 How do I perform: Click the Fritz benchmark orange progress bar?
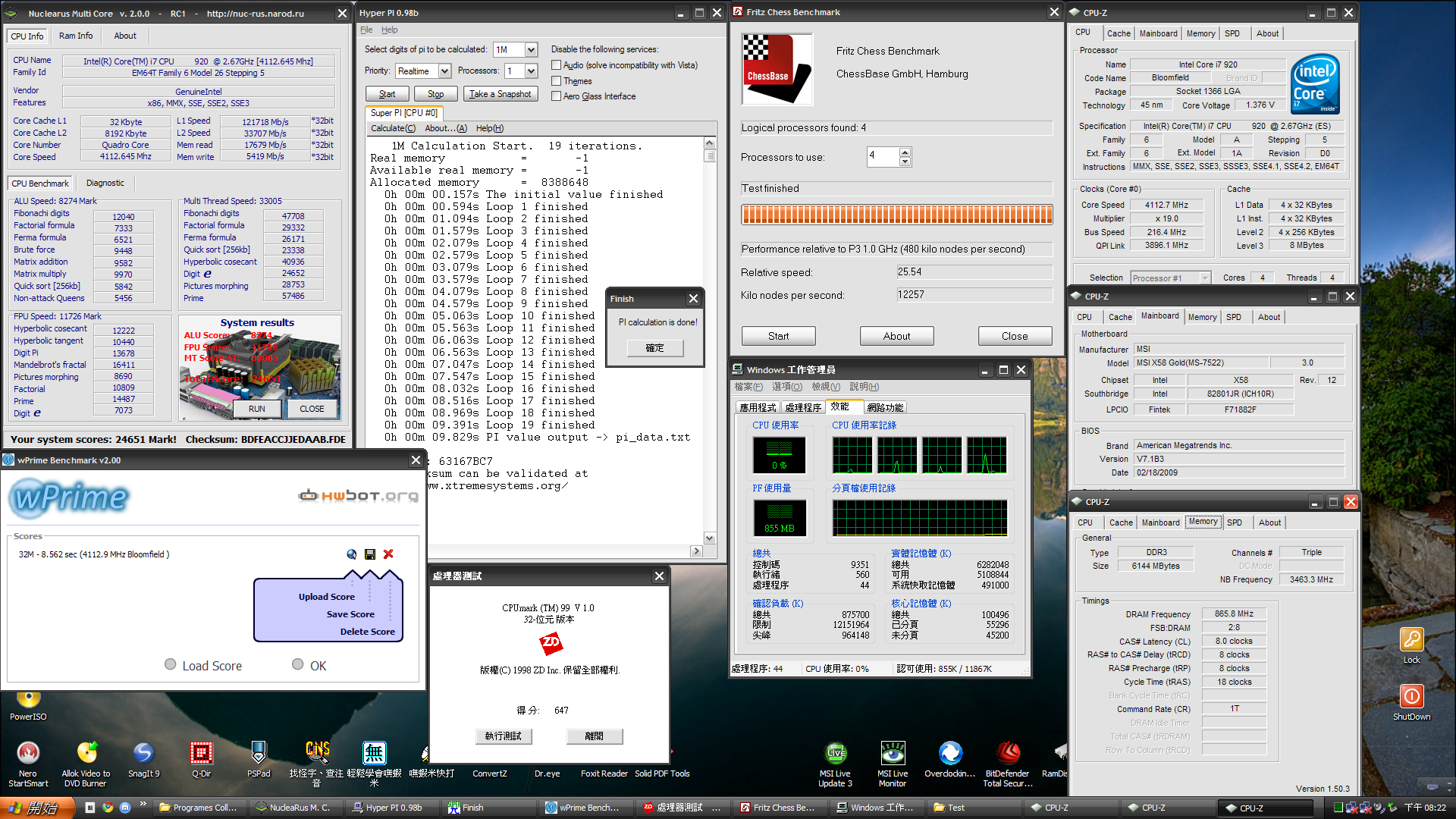pyautogui.click(x=896, y=215)
